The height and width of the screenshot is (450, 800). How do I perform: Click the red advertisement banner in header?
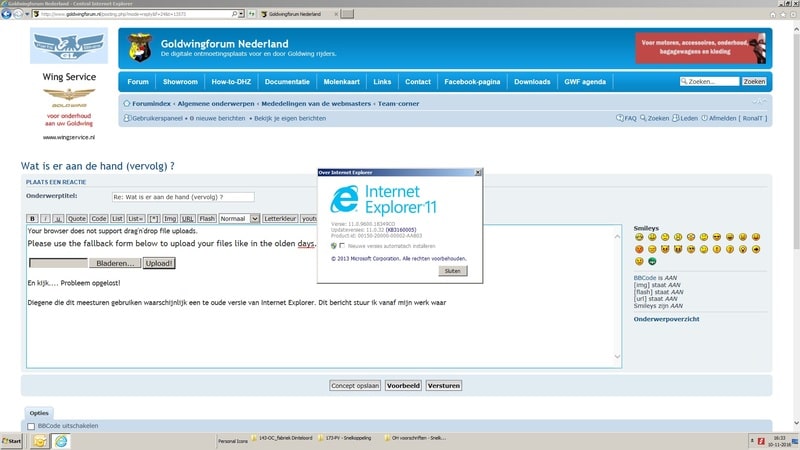[701, 48]
